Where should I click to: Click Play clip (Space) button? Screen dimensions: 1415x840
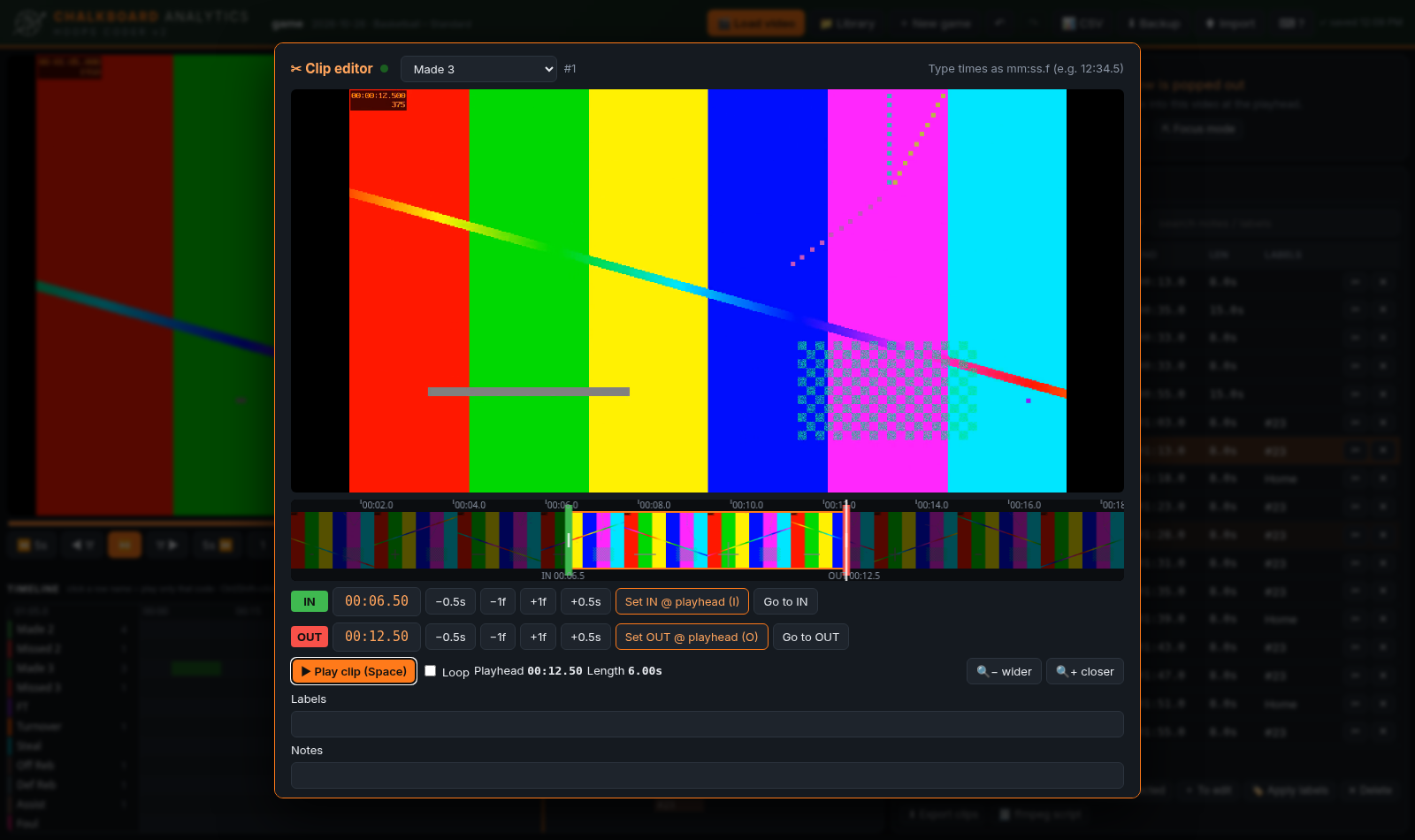click(x=354, y=671)
